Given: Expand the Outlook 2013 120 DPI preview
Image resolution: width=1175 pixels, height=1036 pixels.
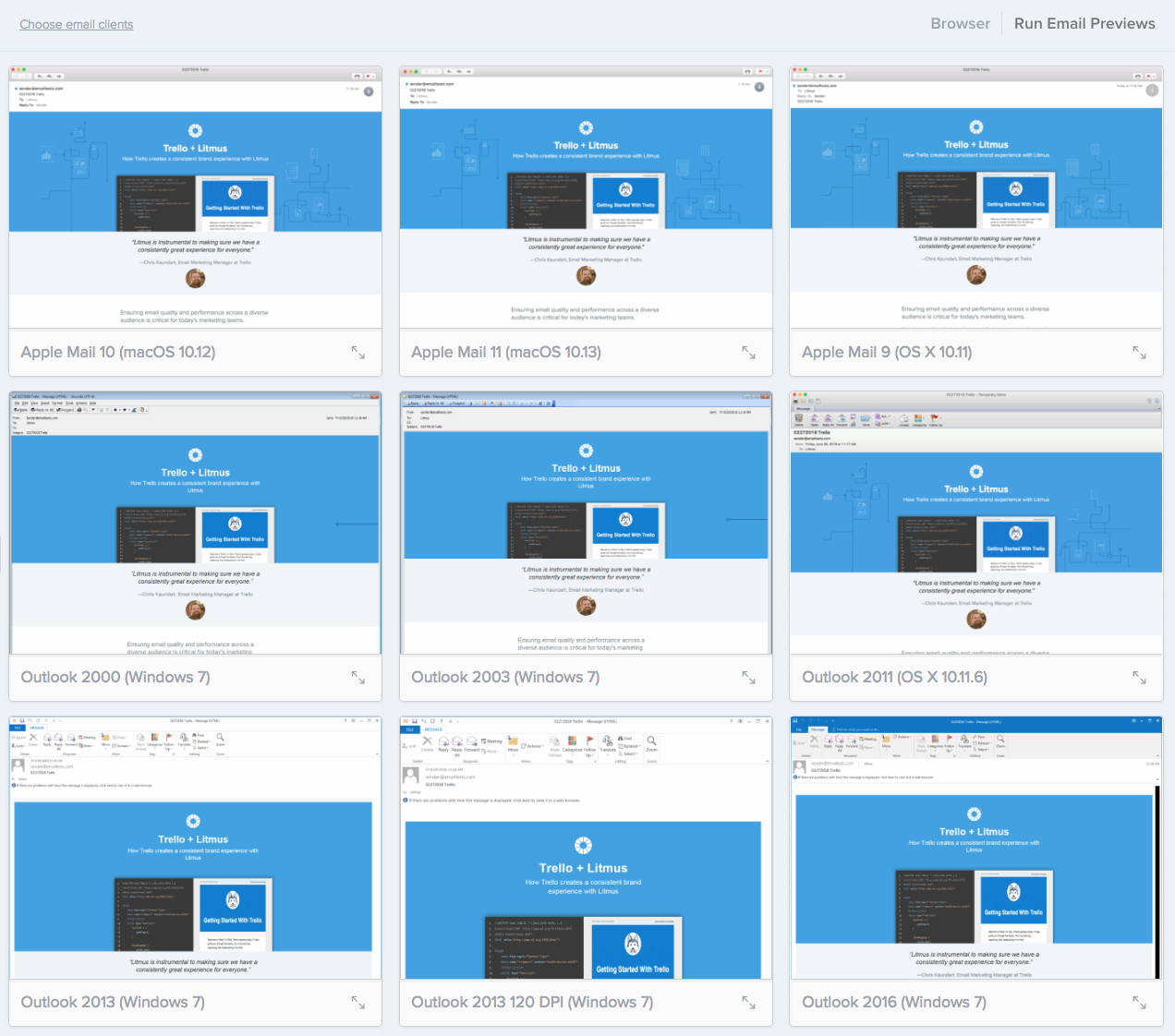Looking at the screenshot, I should (749, 1003).
